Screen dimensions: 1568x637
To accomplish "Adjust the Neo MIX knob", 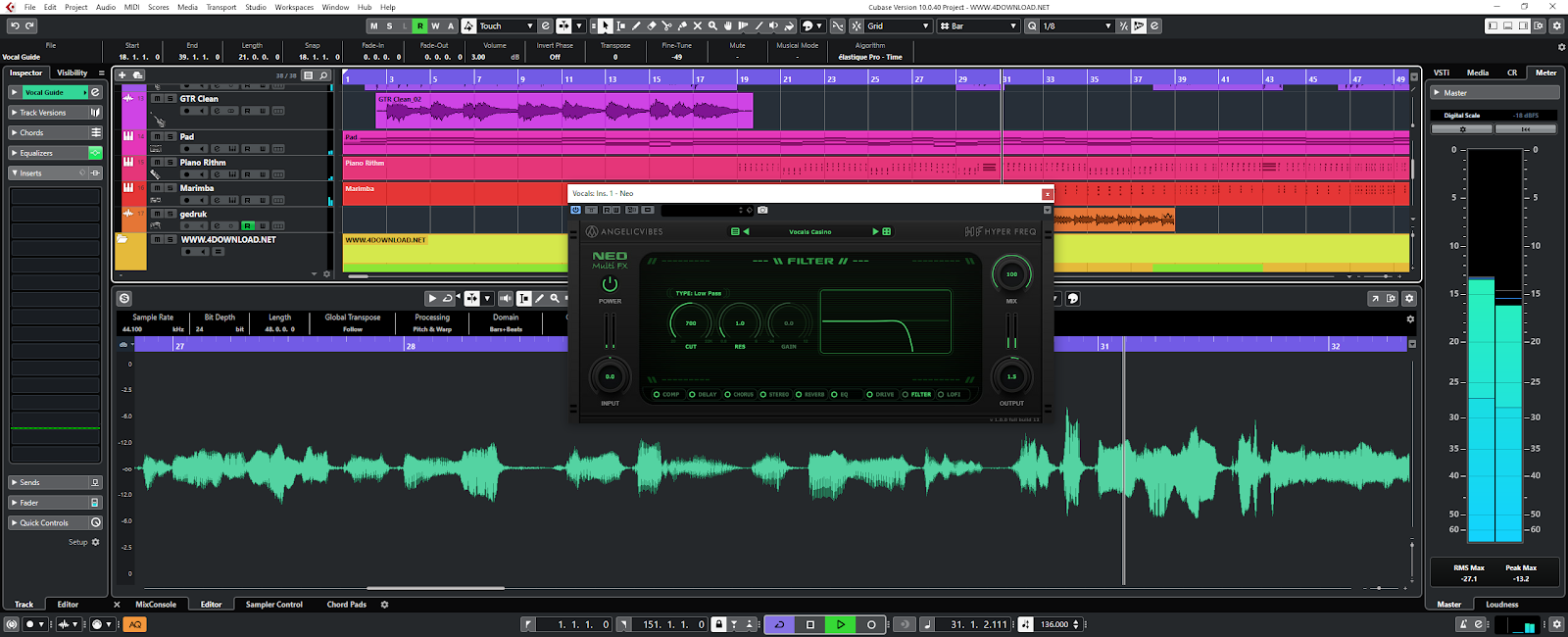I will click(1011, 274).
